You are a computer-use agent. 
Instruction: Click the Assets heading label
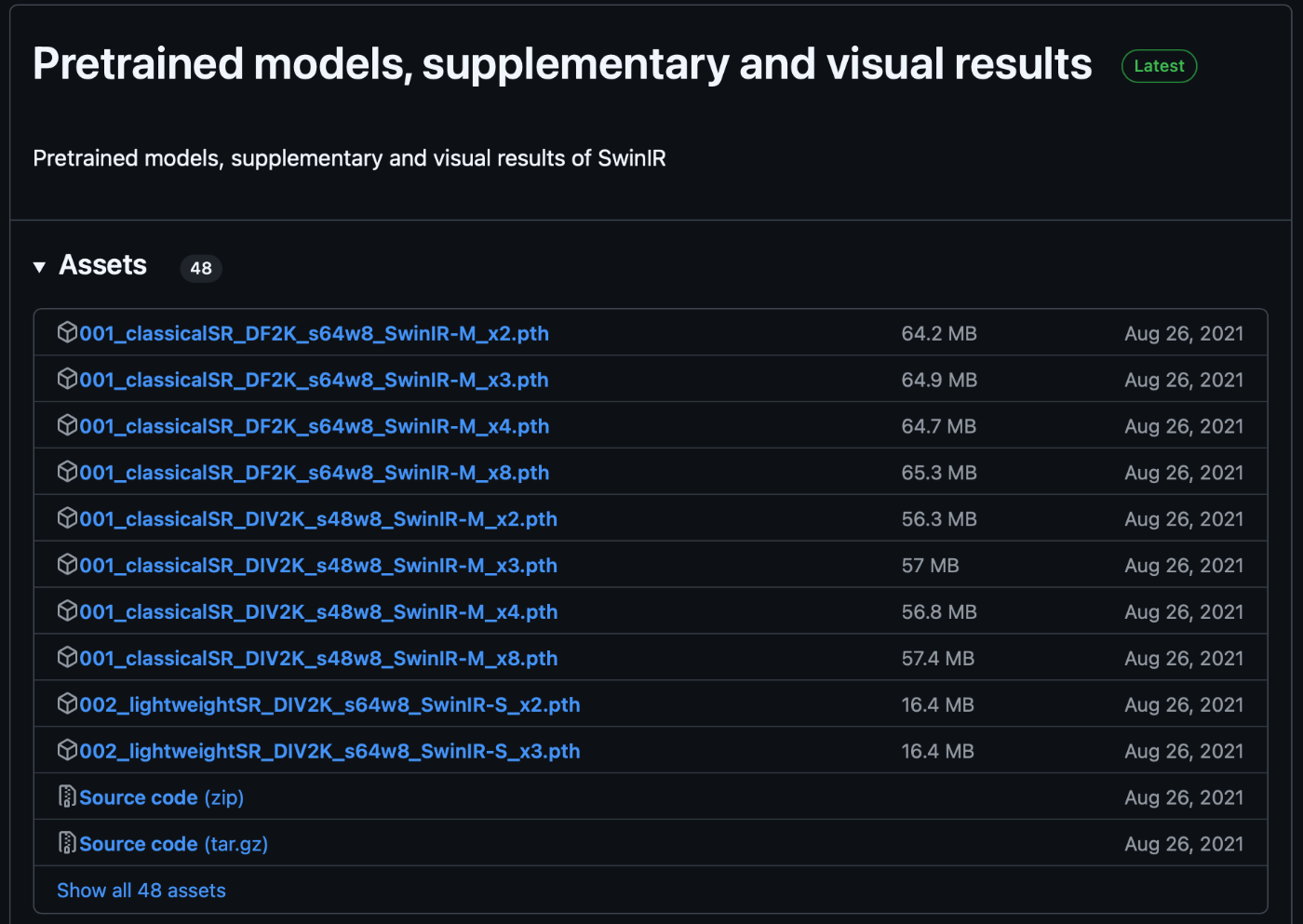pos(102,265)
